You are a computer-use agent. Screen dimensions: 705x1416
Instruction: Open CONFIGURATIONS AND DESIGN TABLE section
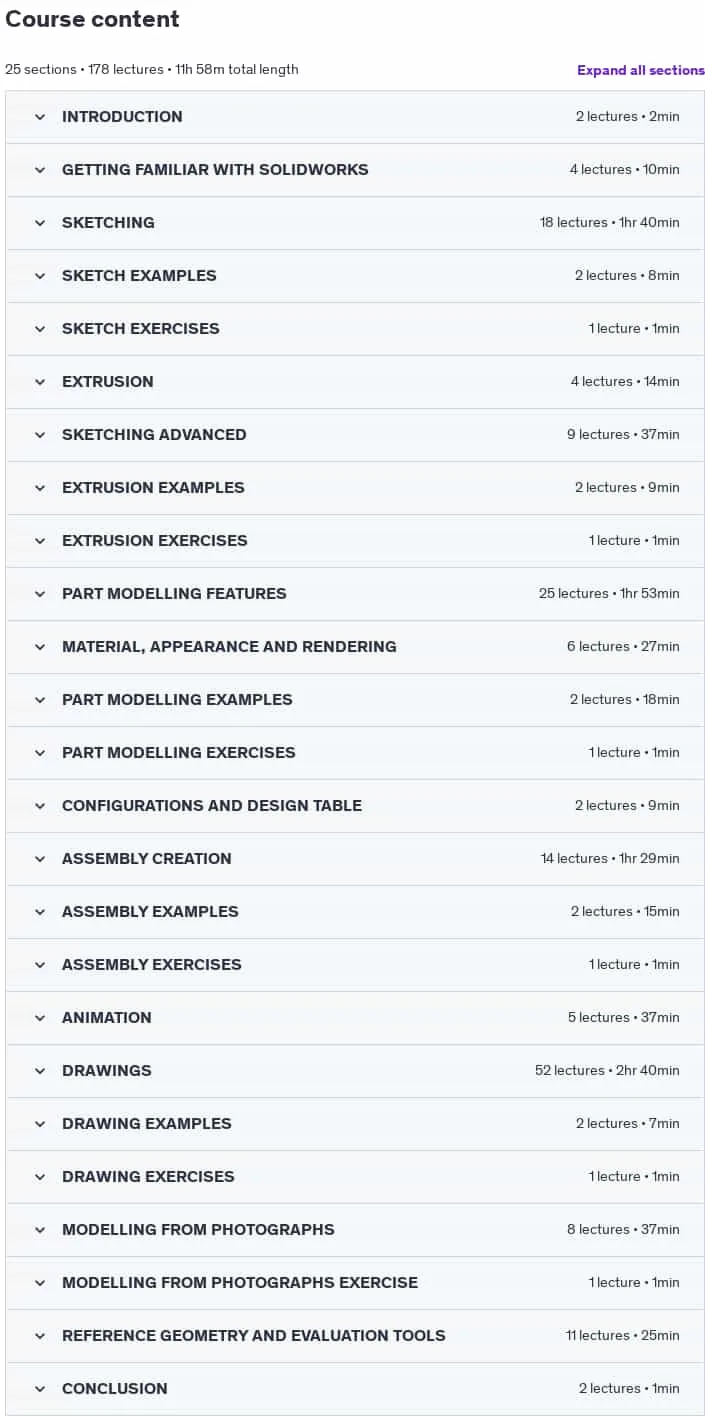tap(355, 806)
